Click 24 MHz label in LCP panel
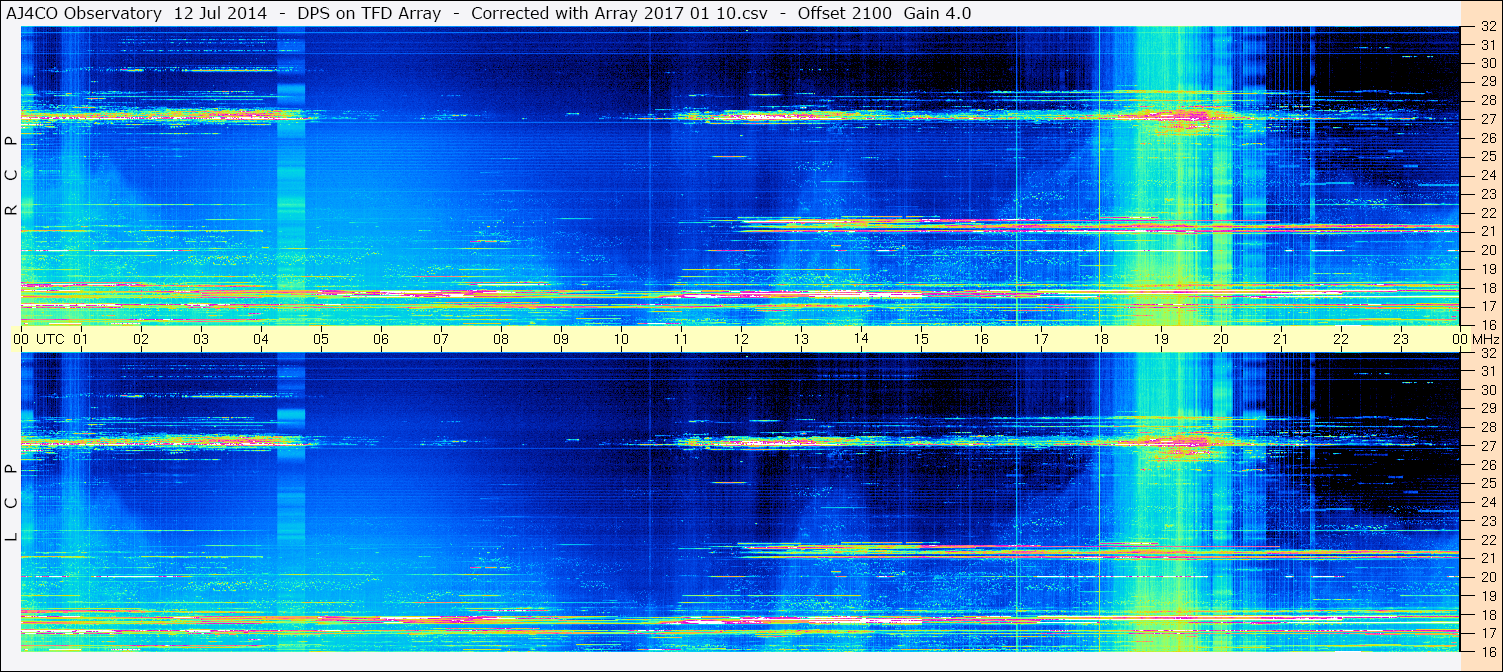The height and width of the screenshot is (672, 1503). 1488,501
